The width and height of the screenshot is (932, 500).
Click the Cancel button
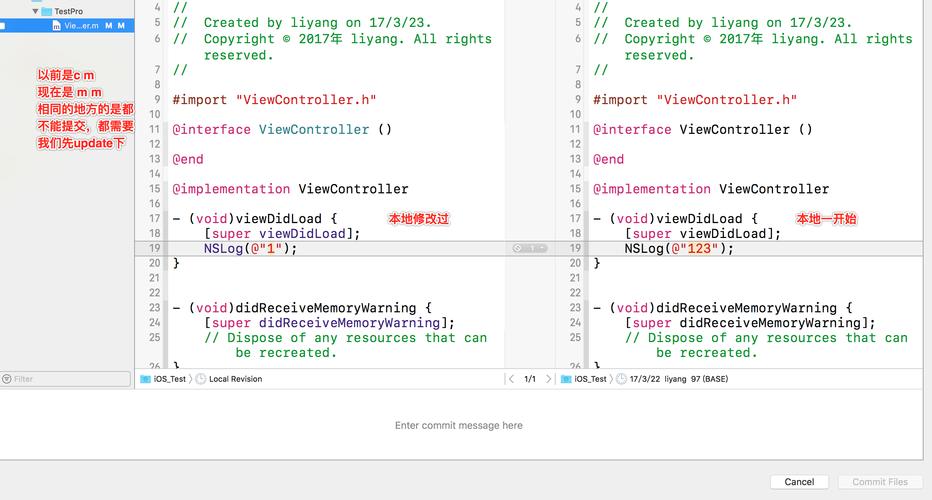pyautogui.click(x=799, y=482)
